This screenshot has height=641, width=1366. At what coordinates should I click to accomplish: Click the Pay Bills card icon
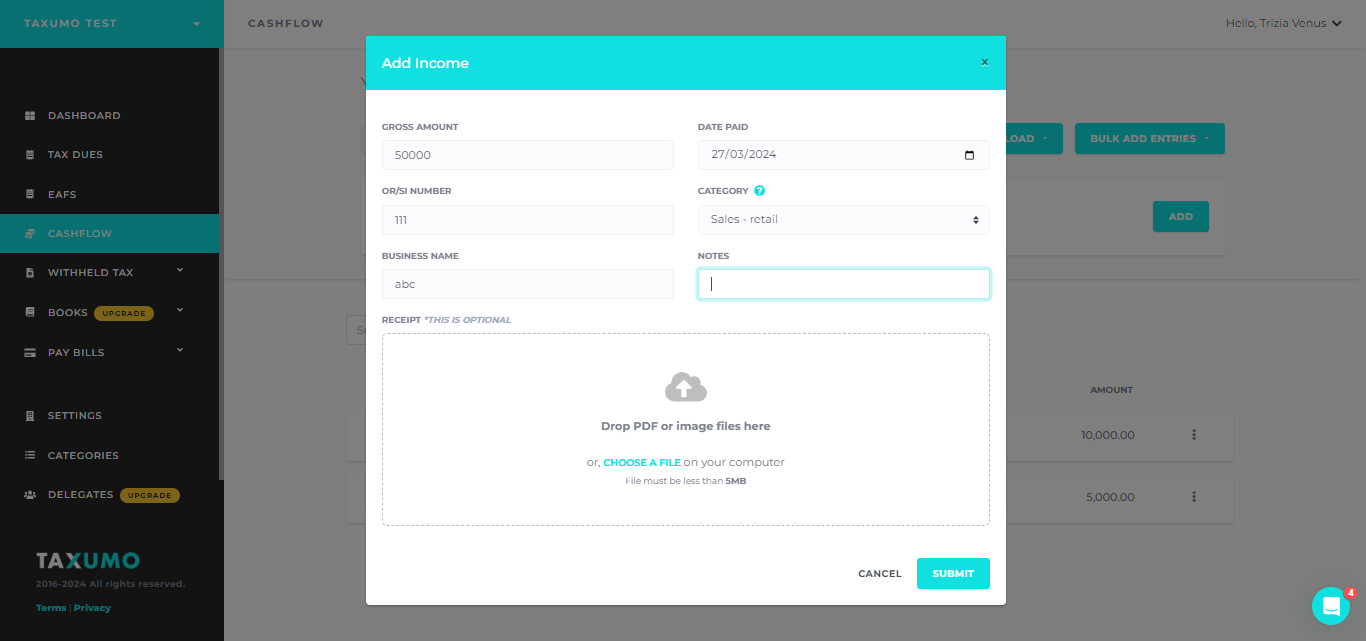pos(30,352)
